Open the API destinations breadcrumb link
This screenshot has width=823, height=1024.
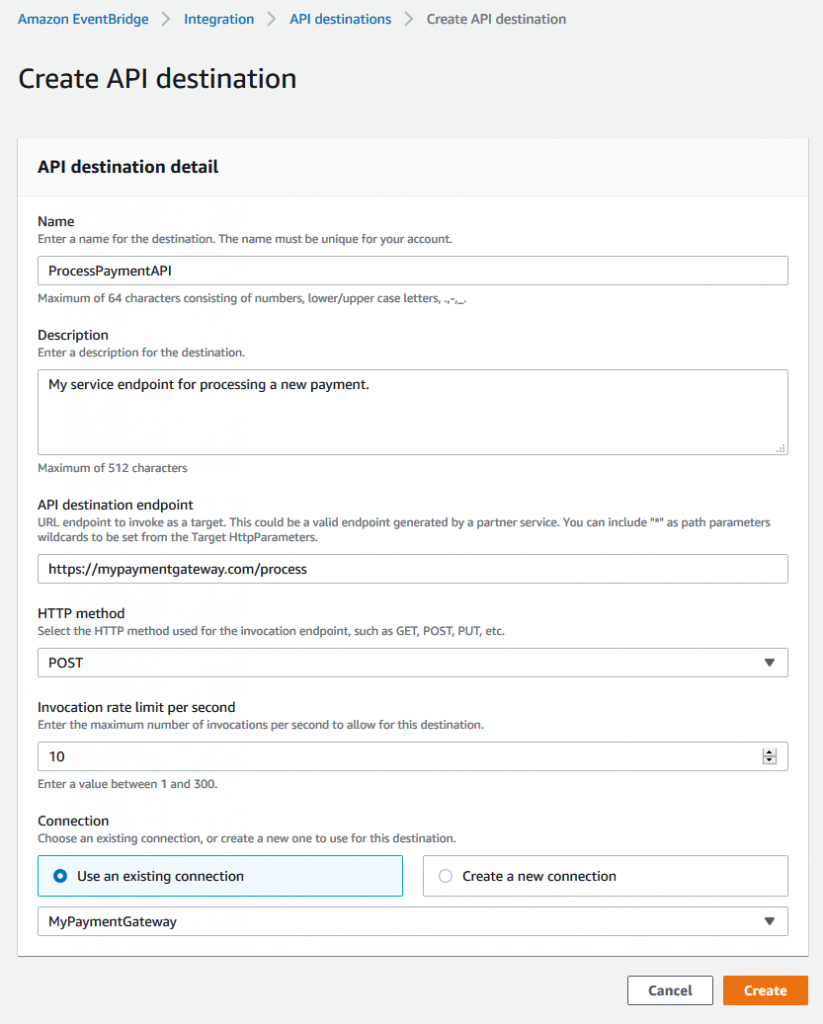click(x=340, y=18)
